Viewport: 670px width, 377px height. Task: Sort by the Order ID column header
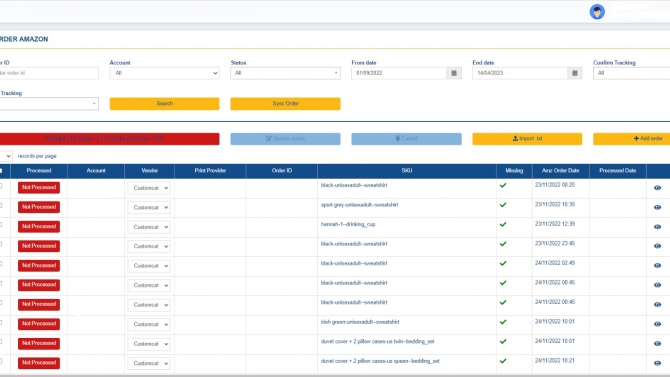point(282,171)
